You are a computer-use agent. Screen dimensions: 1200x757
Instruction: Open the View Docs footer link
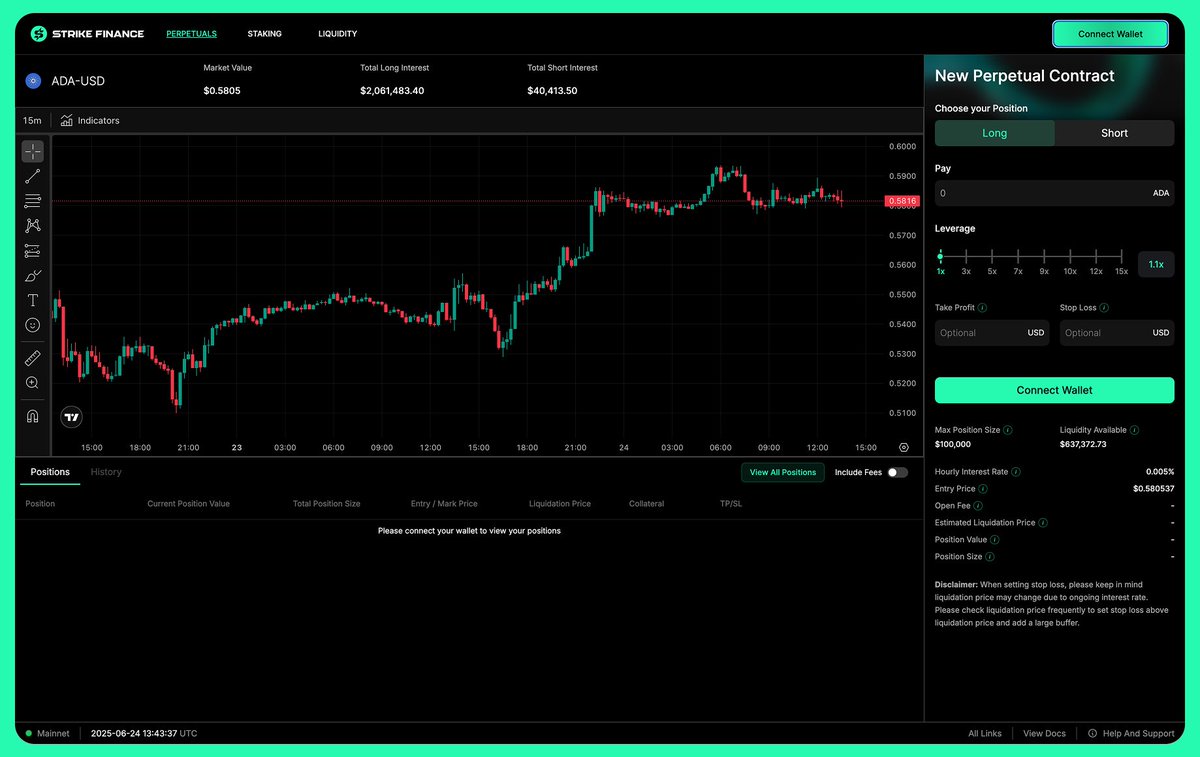click(x=1044, y=733)
